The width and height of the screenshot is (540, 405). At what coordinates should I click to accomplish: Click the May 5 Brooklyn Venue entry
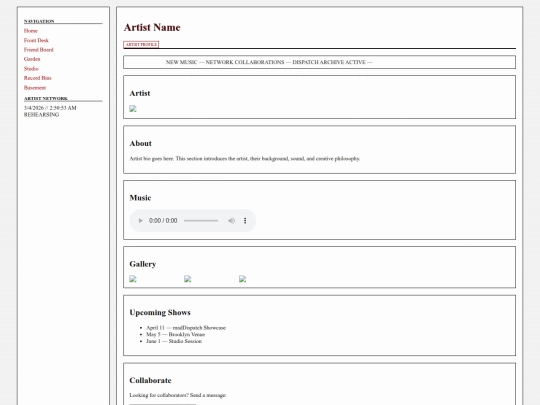point(175,334)
